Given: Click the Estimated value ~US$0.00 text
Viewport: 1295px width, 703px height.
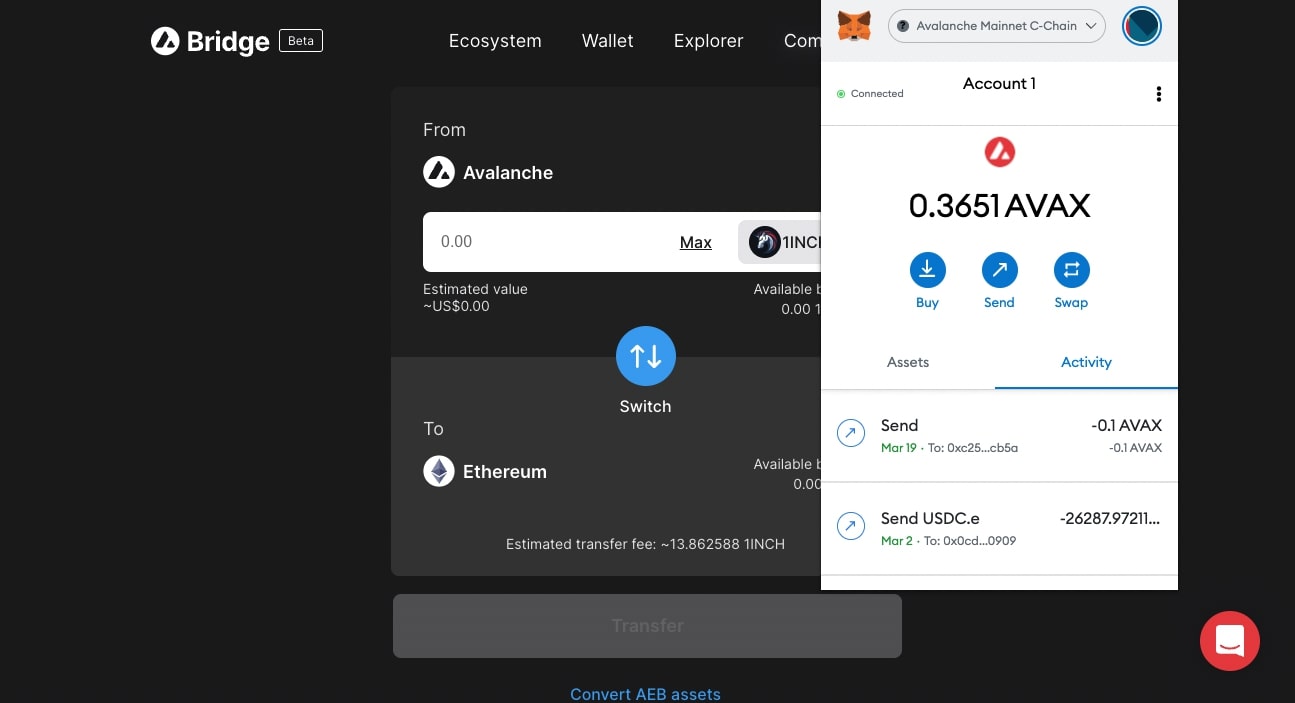Looking at the screenshot, I should [475, 298].
